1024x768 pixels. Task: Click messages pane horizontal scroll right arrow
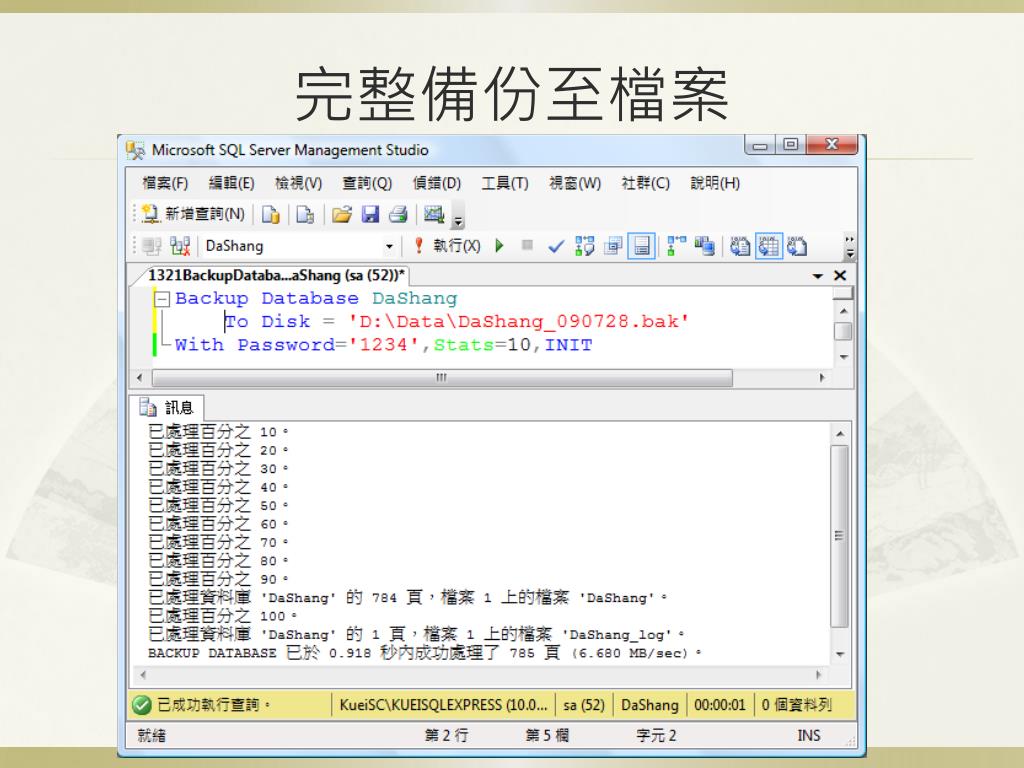coord(818,675)
